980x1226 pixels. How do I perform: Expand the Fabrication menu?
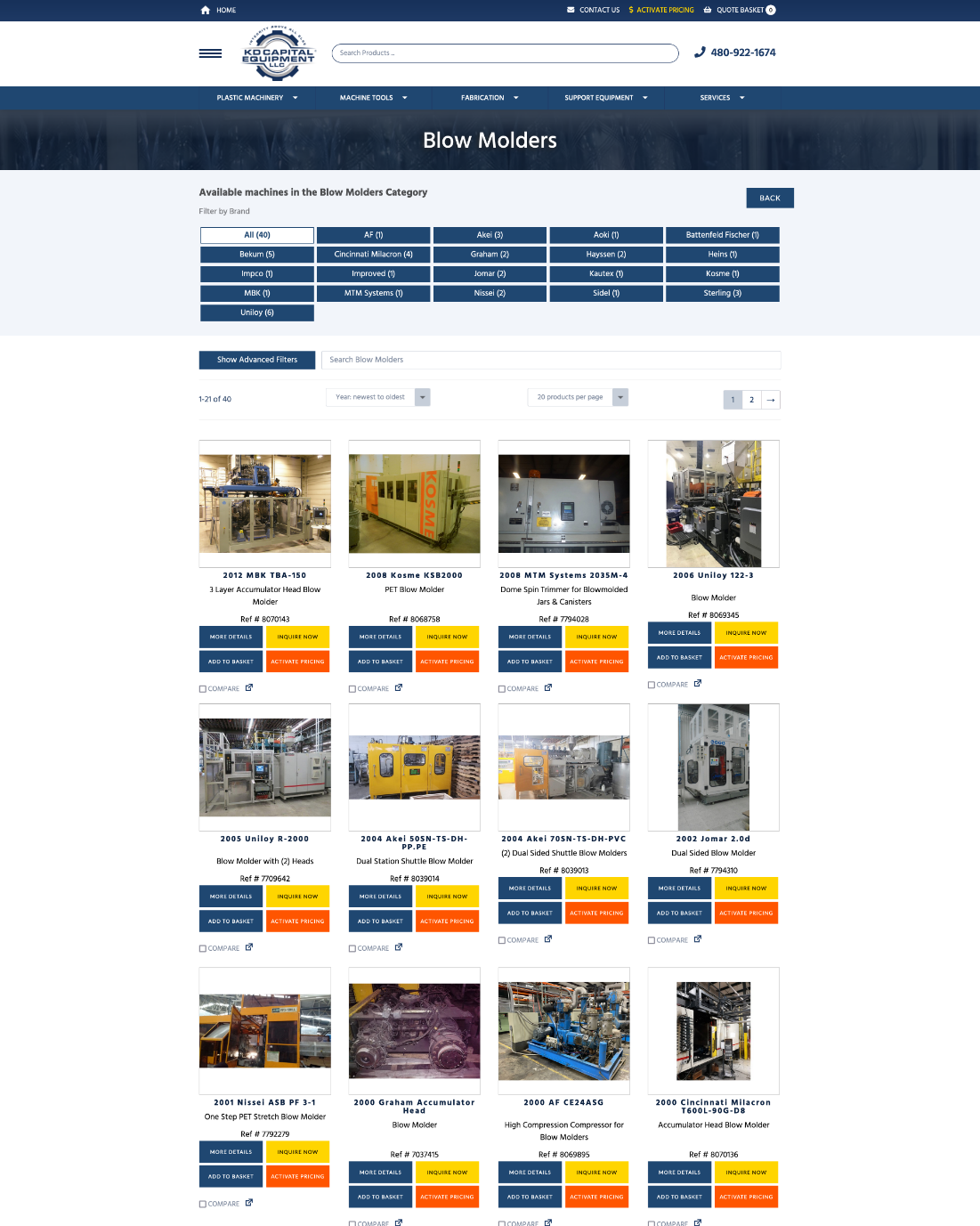(x=490, y=98)
